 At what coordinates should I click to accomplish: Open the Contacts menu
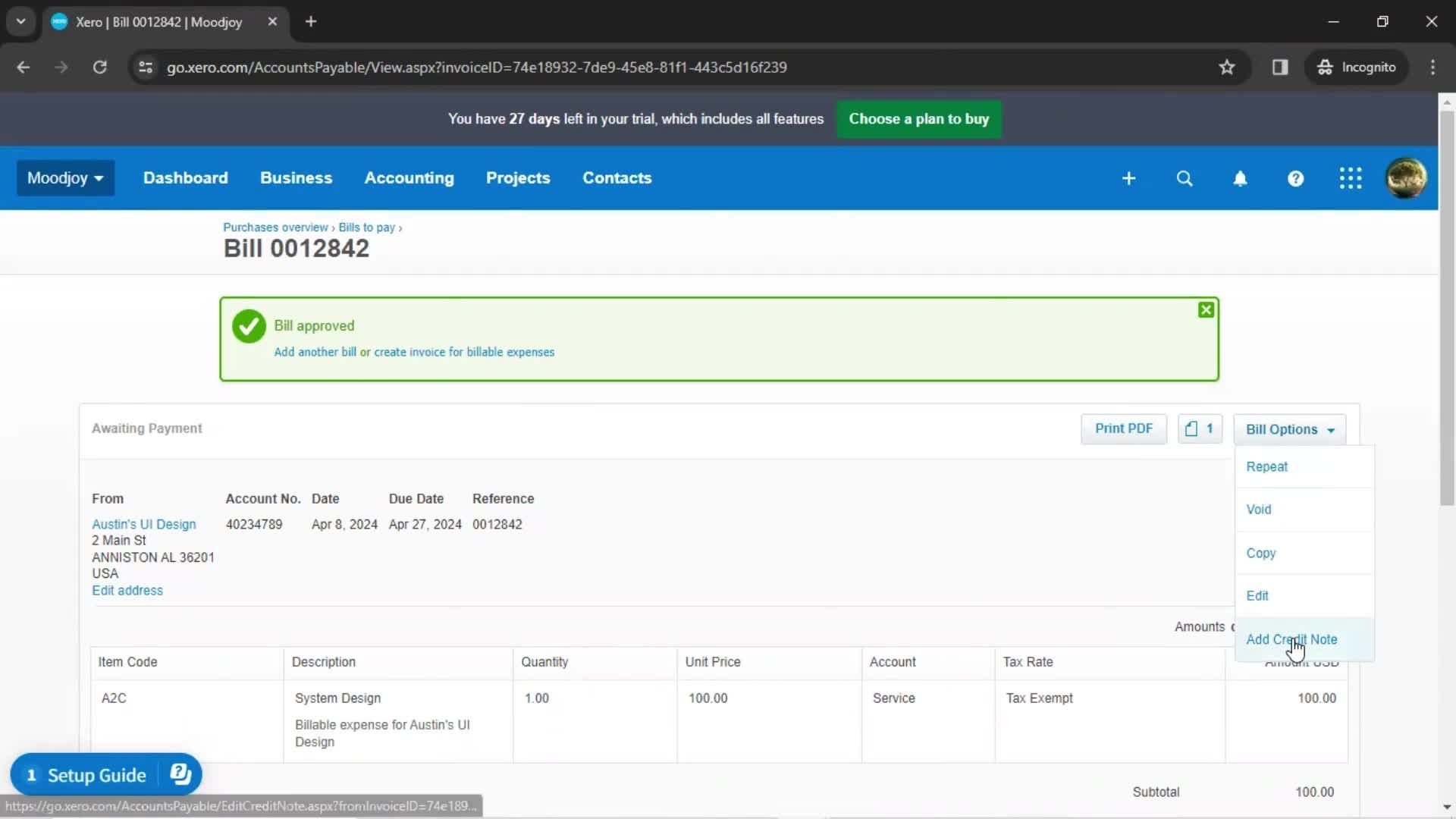point(617,178)
